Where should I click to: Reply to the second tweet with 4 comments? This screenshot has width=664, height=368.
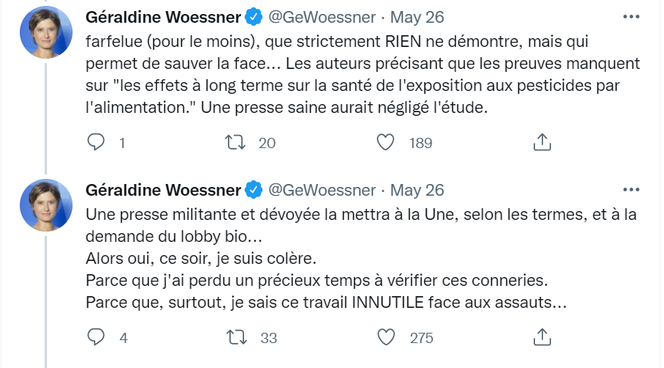[x=96, y=337]
